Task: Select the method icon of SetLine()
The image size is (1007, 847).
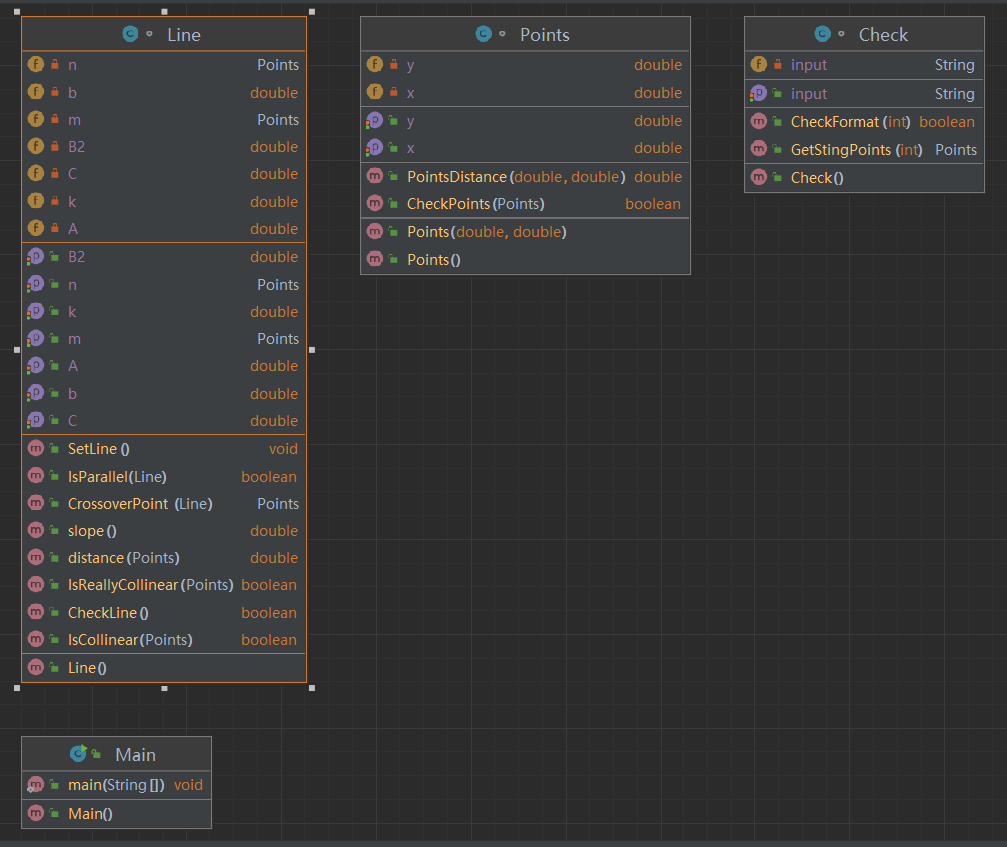Action: pyautogui.click(x=36, y=448)
